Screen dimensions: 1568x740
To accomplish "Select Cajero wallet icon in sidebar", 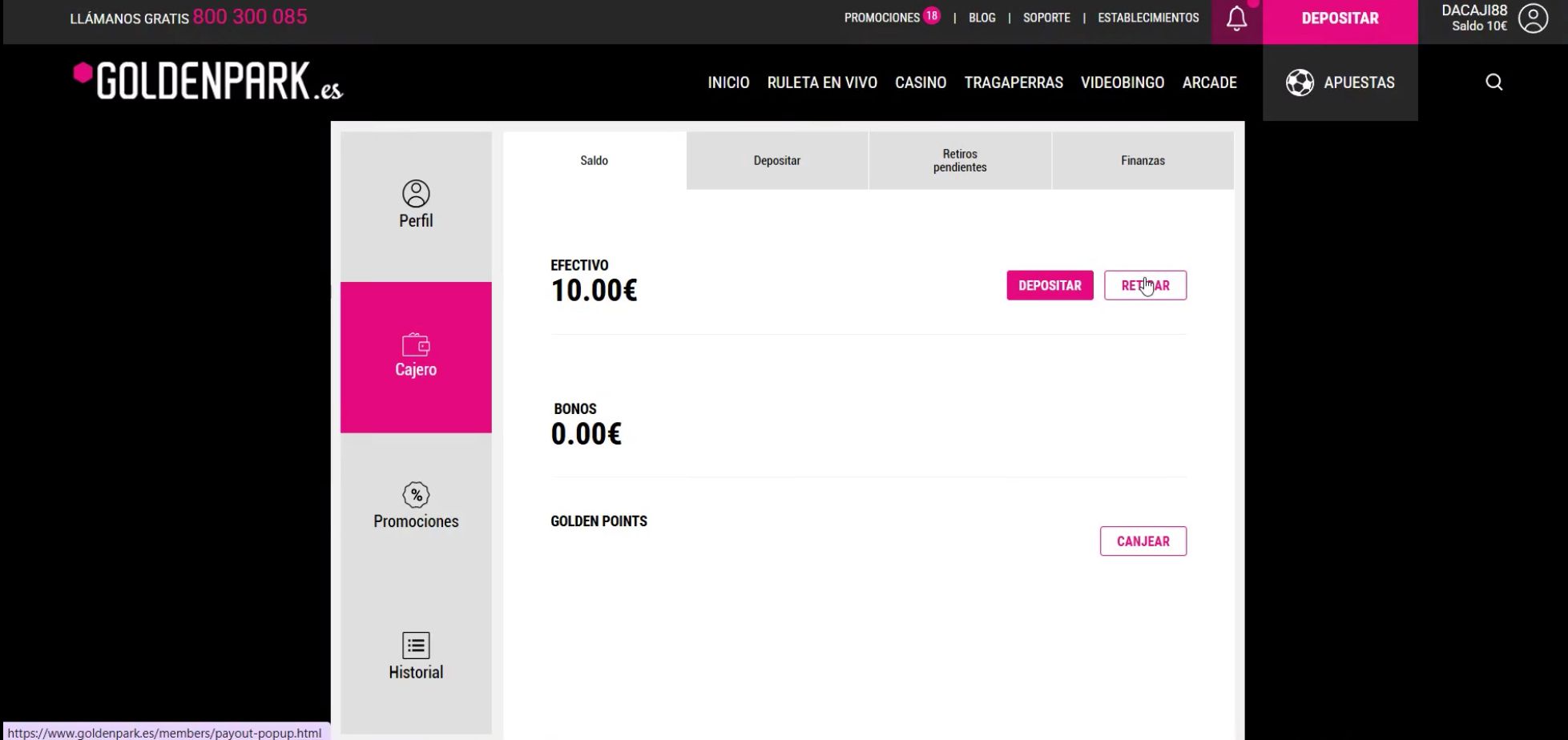I will click(x=416, y=346).
